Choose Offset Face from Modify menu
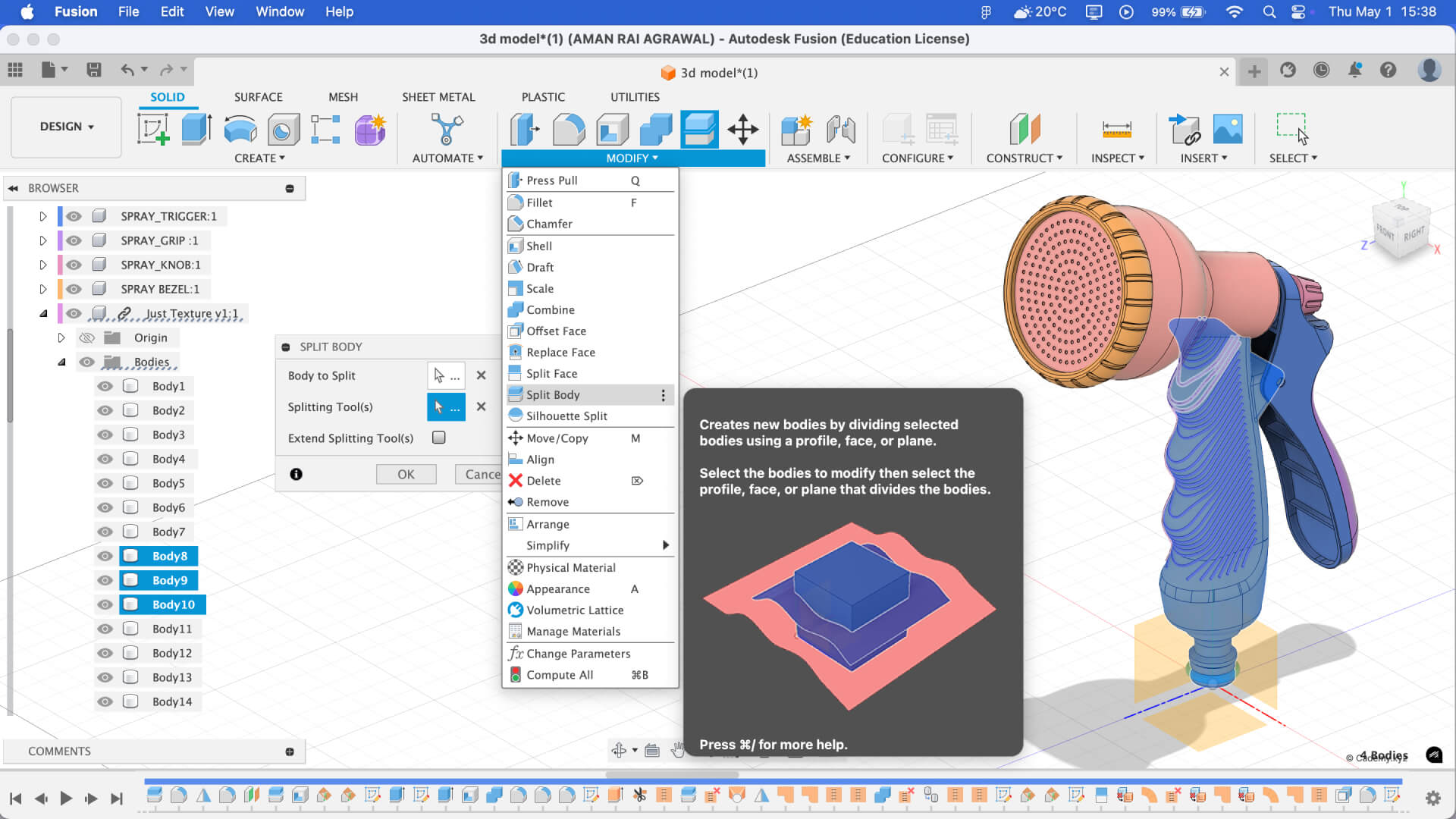 pos(590,331)
